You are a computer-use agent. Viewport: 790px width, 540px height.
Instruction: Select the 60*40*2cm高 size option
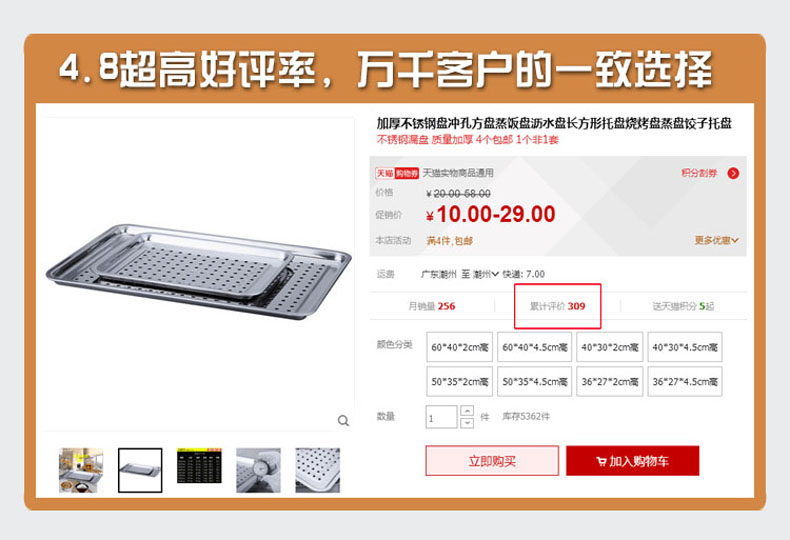[x=459, y=347]
